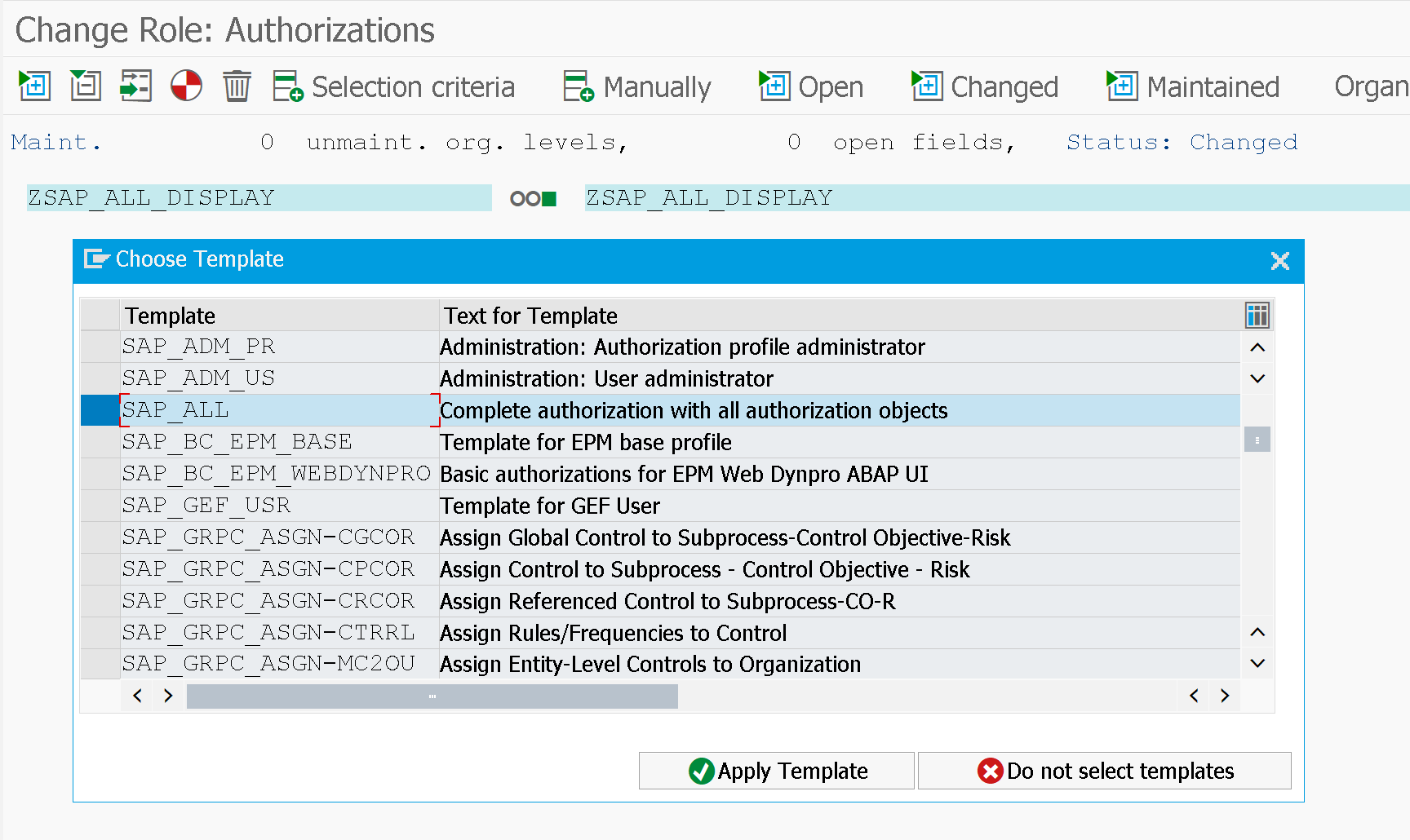The image size is (1410, 840).
Task: Click the traffic light status icon
Action: [533, 198]
